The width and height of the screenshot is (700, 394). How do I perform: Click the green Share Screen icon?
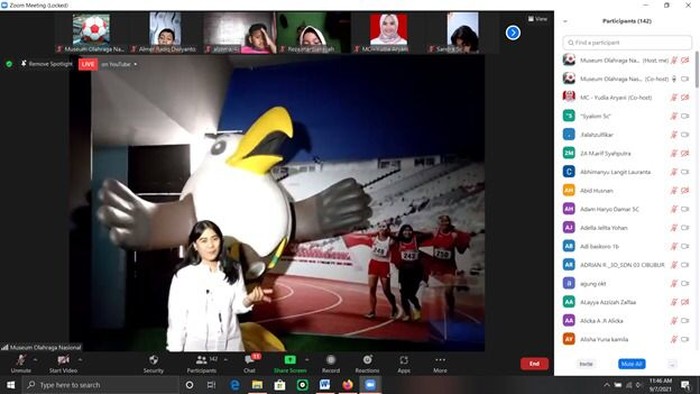pos(290,360)
